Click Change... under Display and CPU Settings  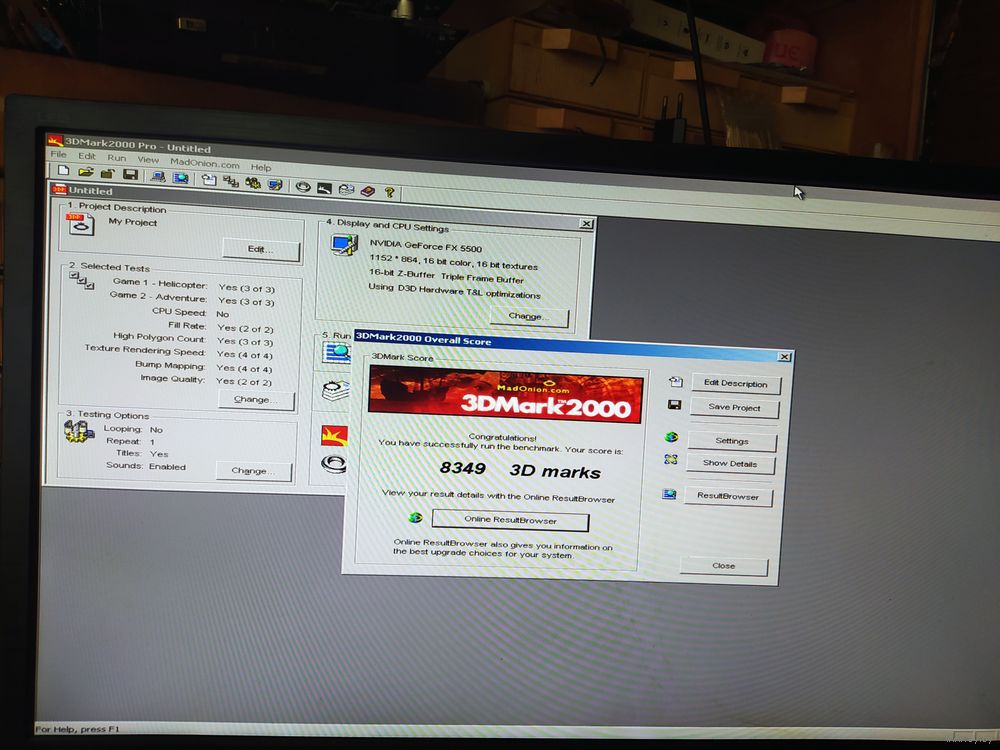529,316
